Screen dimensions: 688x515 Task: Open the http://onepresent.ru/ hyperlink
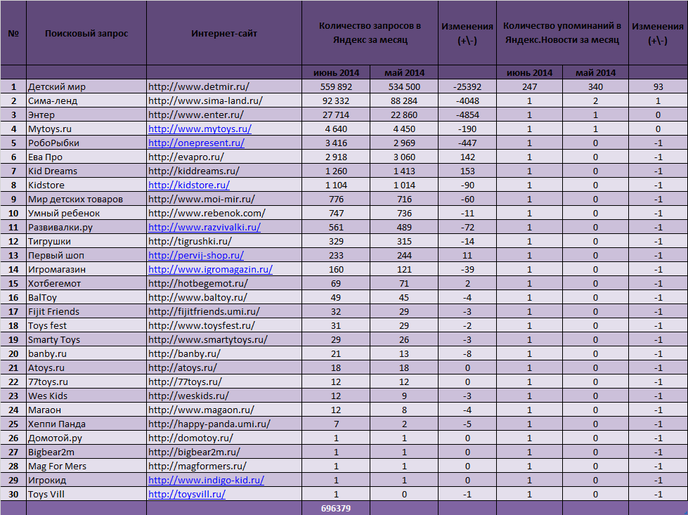(196, 143)
